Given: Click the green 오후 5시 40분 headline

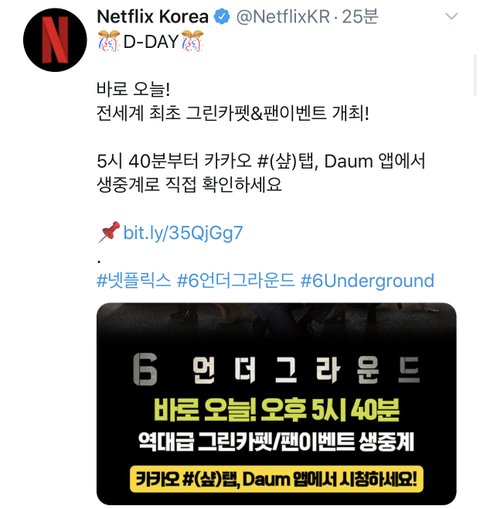Looking at the screenshot, I should (276, 409).
